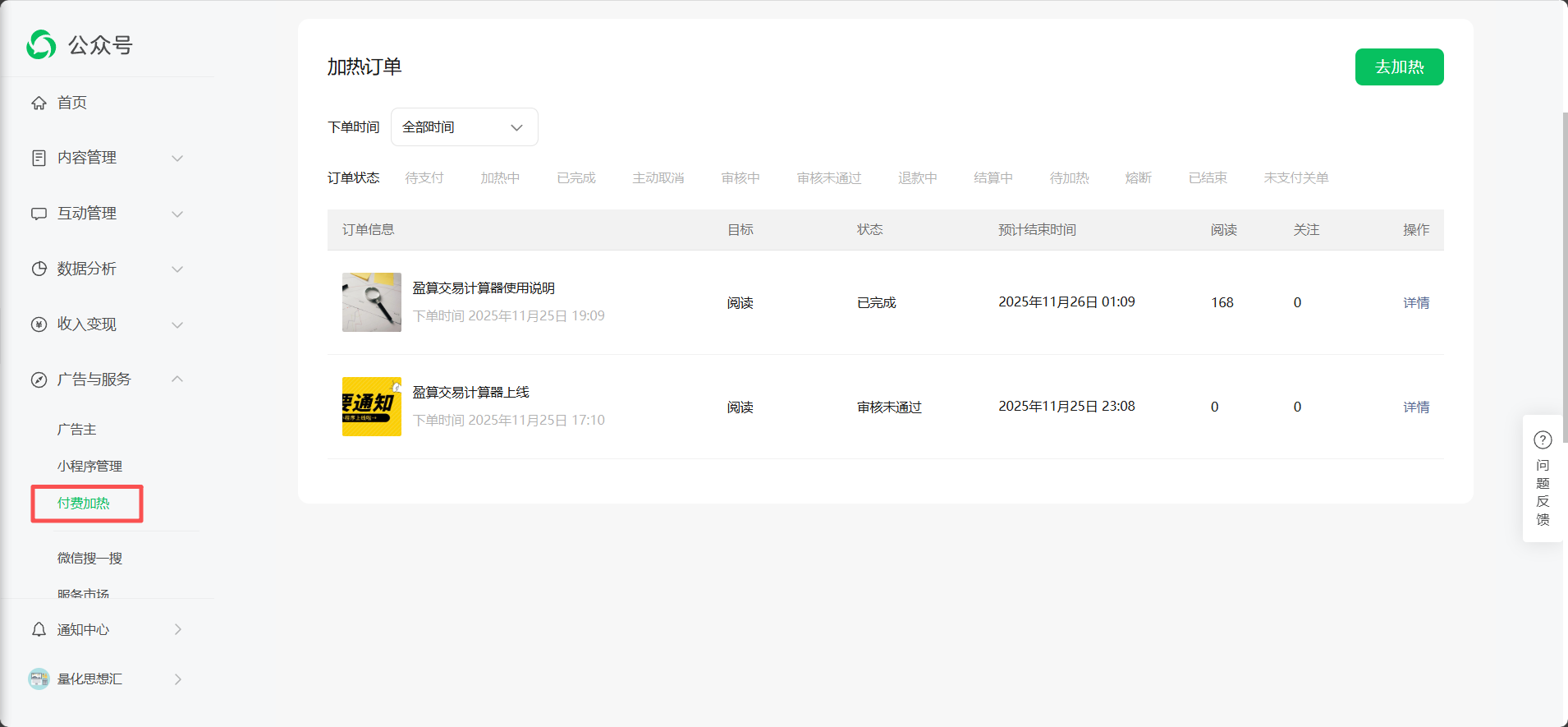Screen dimensions: 1568x727
Task: Click the question mark 问题反馈 icon
Action: [1543, 440]
